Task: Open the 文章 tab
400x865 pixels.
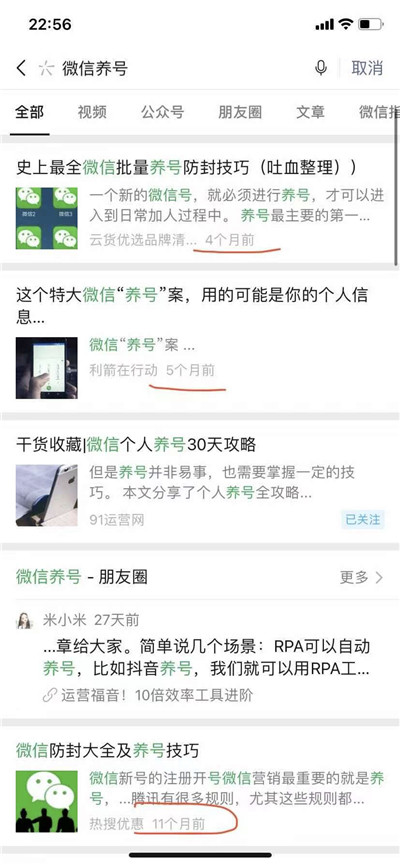Action: (311, 112)
